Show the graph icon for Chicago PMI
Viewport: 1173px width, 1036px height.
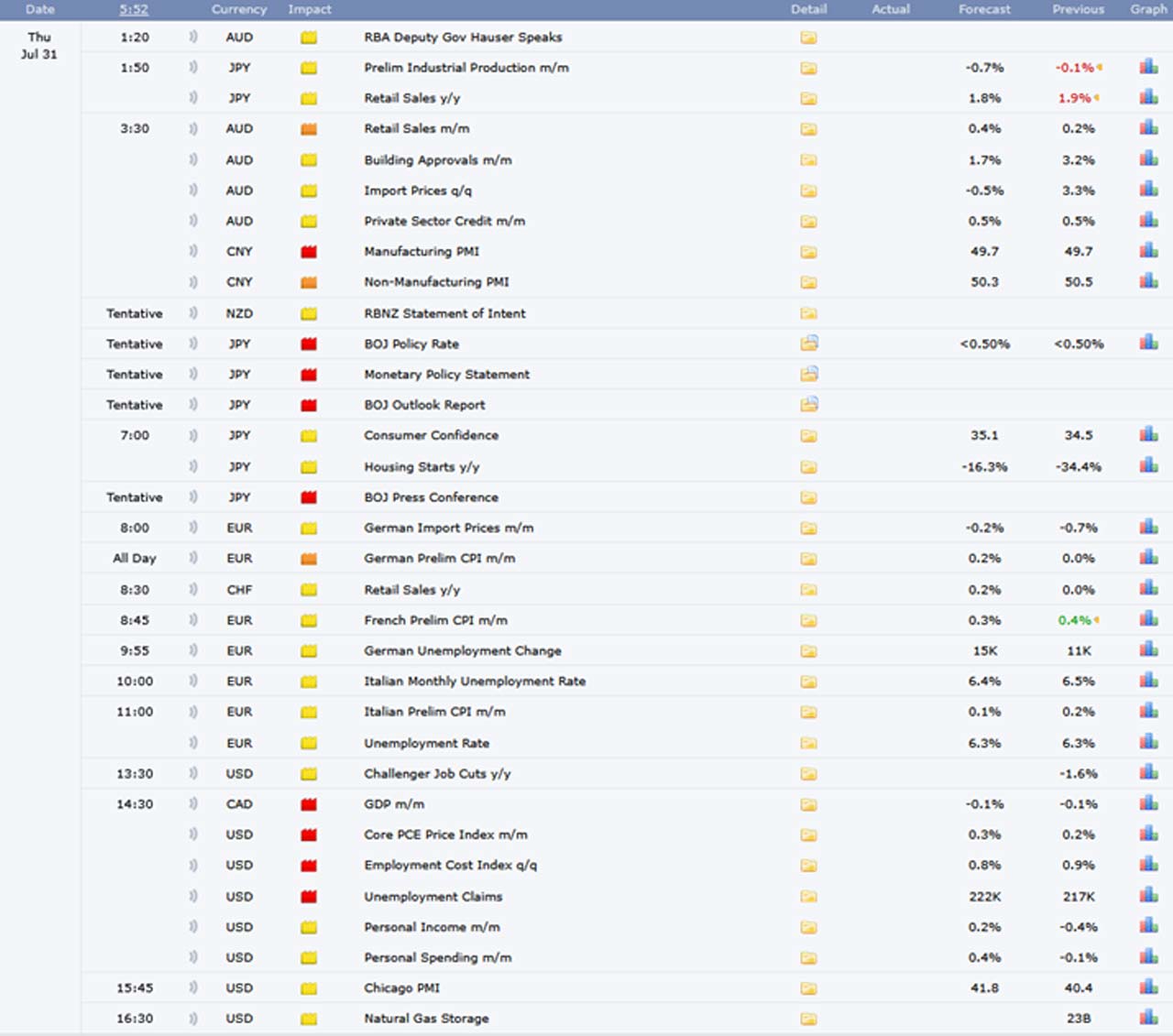click(x=1148, y=987)
